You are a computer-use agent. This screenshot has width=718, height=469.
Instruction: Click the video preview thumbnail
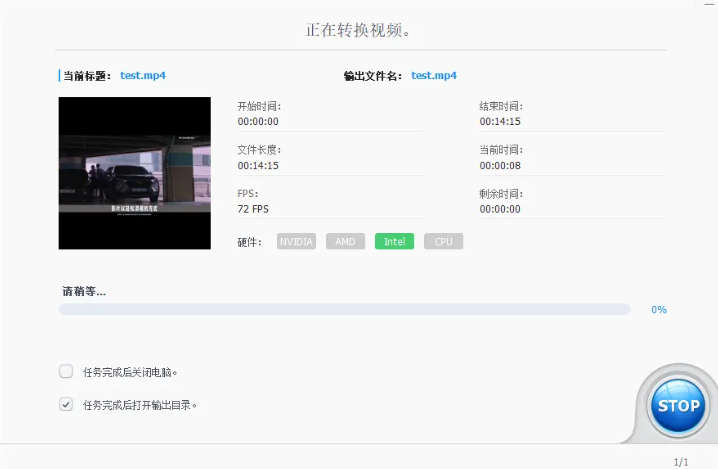coord(135,173)
